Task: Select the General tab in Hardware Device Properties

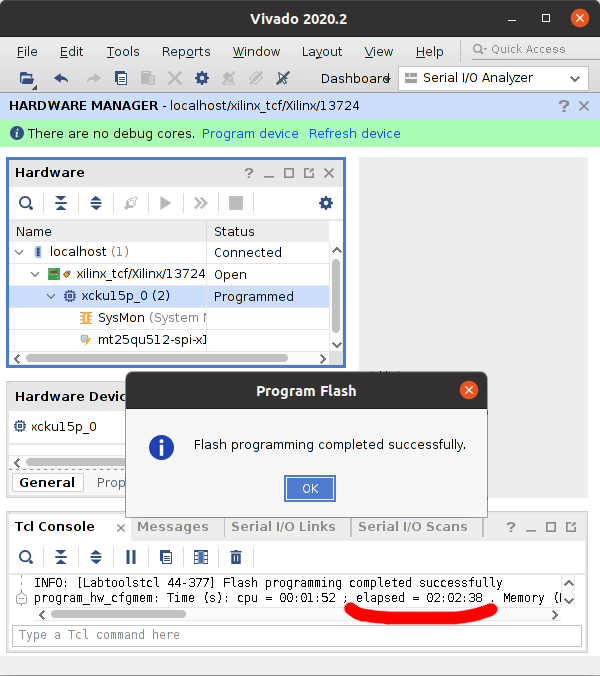Action: pyautogui.click(x=47, y=482)
